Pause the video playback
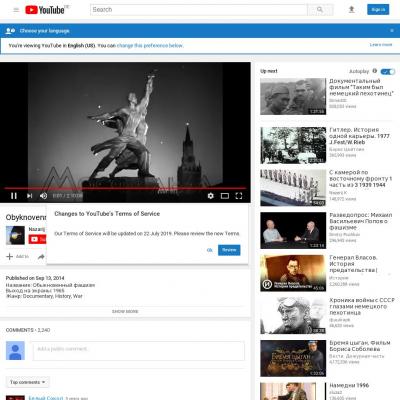This screenshot has height=400, width=400. pos(14,196)
